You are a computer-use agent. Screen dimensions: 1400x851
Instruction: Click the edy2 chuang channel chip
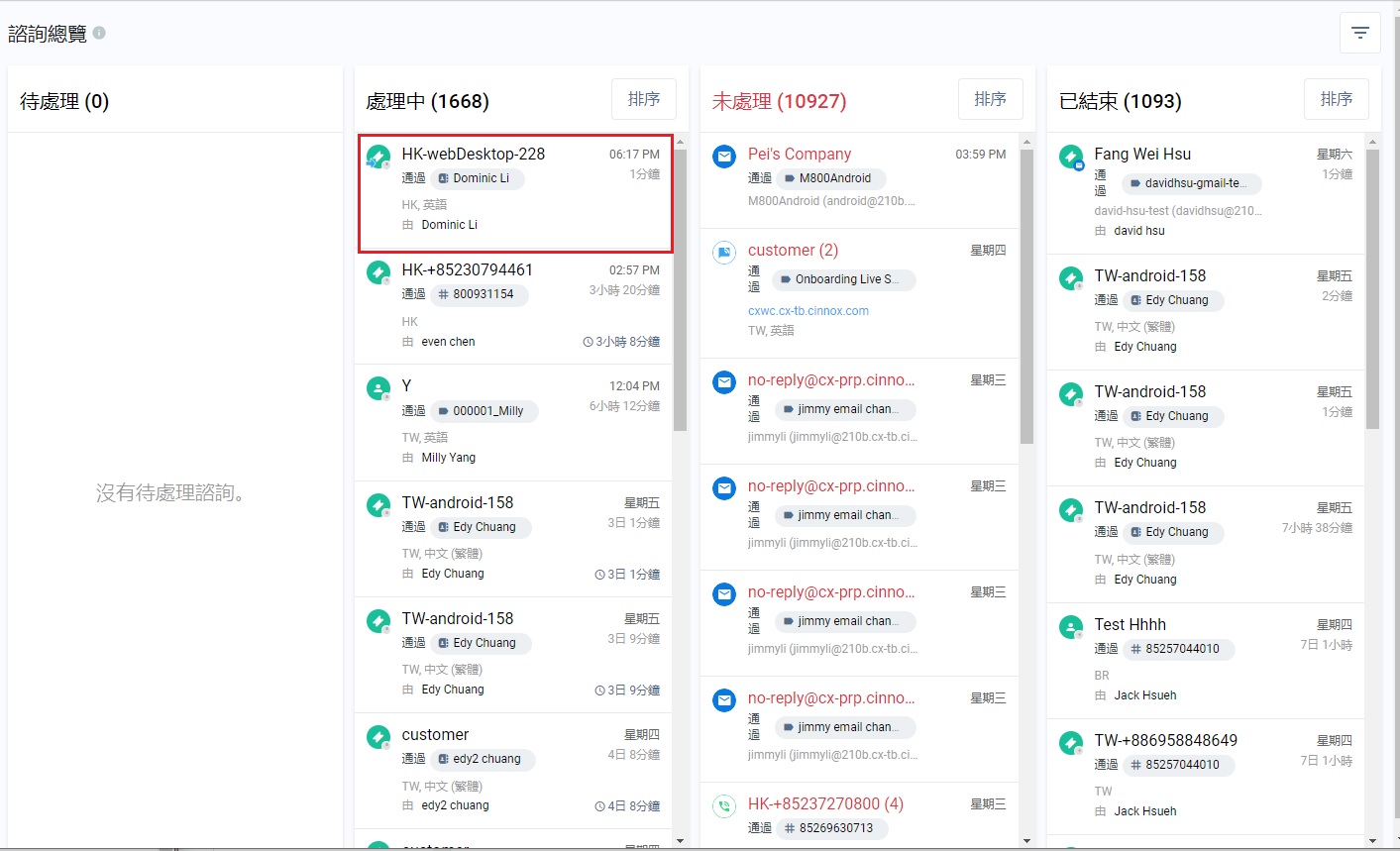pyautogui.click(x=483, y=759)
